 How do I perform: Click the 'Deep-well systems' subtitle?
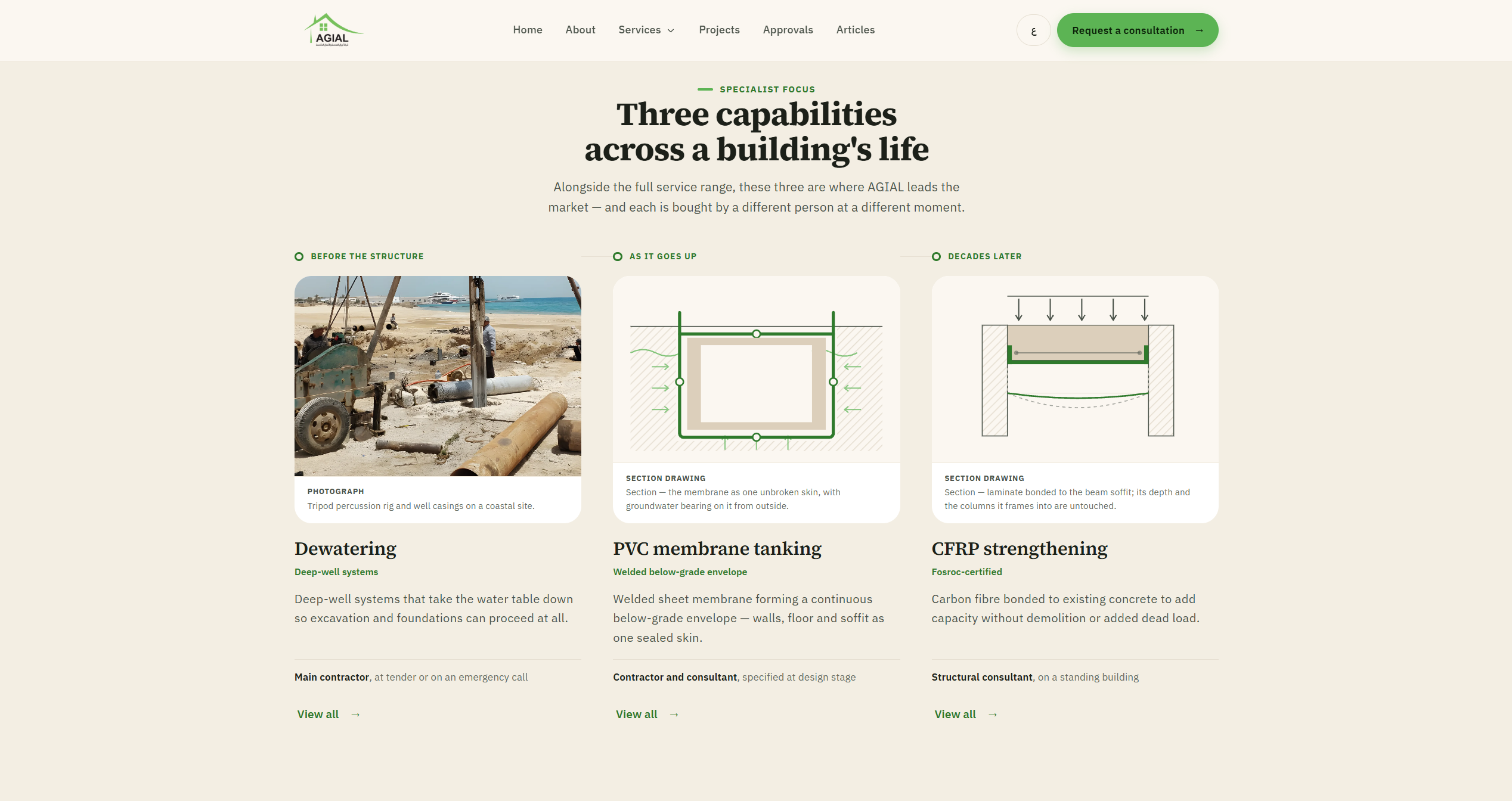(336, 572)
